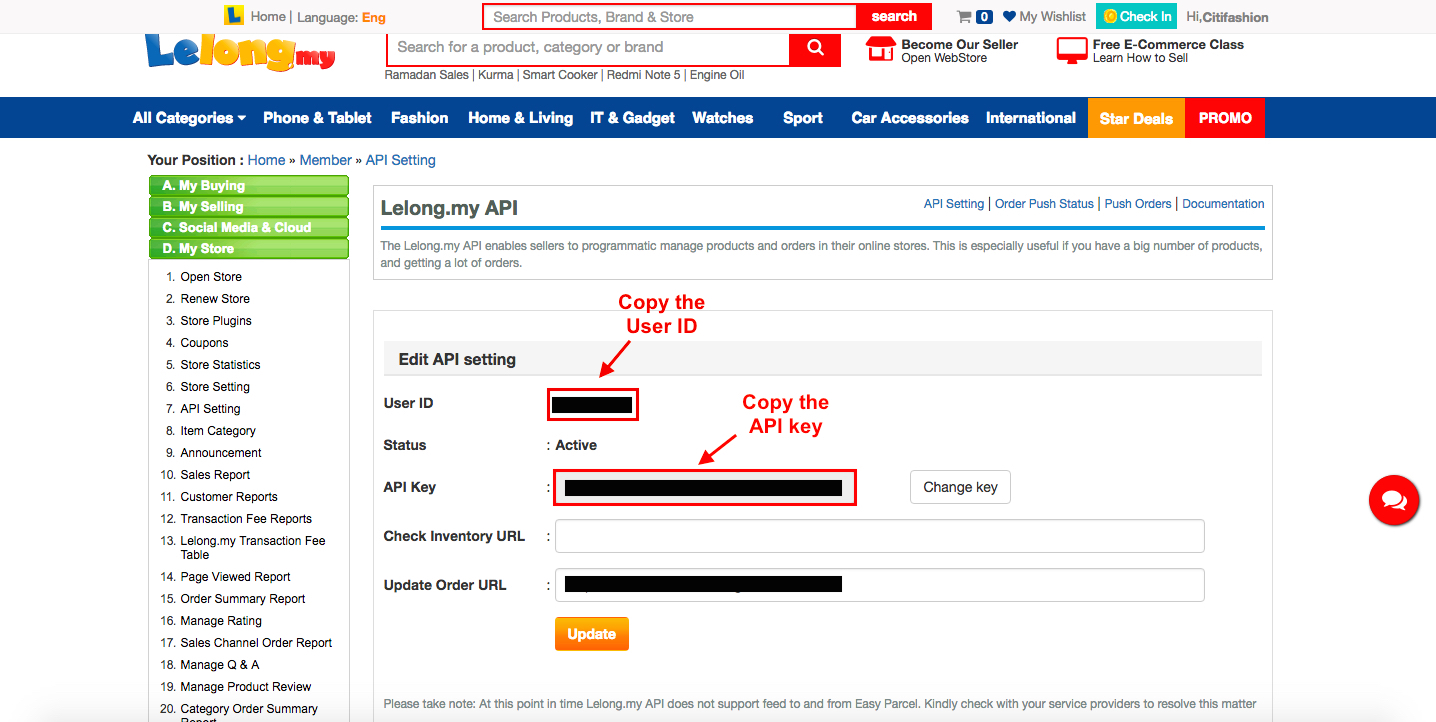The image size is (1436, 722).
Task: Click the Smart Cooker suggestion link
Action: 560,75
